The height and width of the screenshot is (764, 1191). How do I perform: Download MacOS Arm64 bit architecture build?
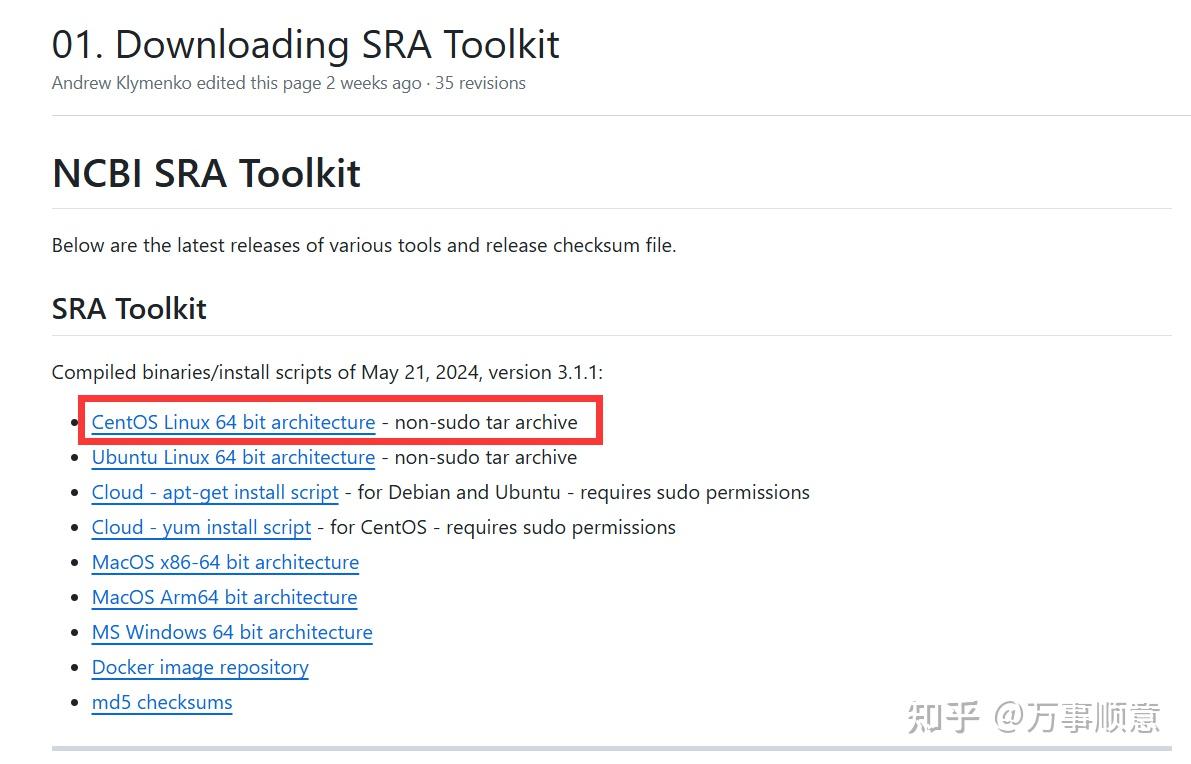(224, 597)
